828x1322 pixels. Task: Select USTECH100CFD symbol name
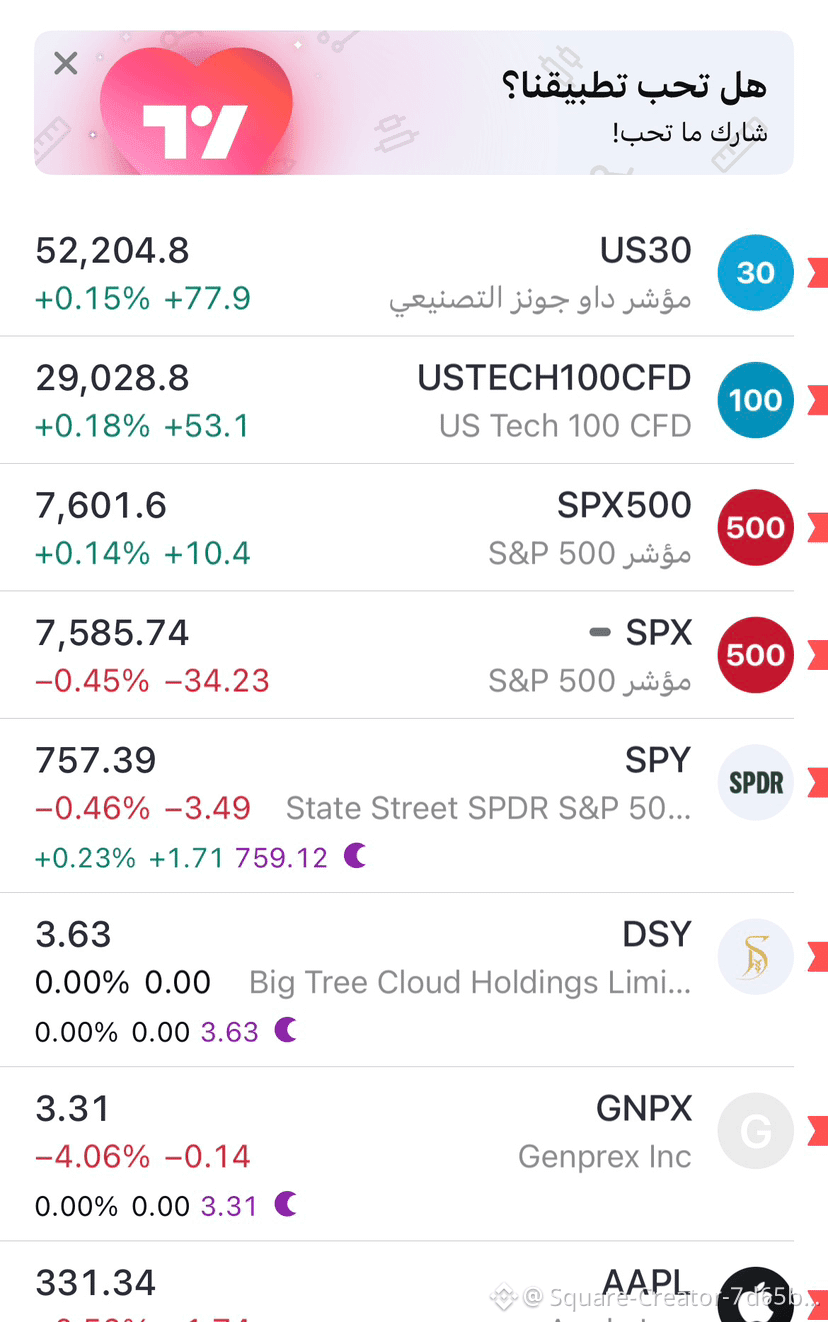554,378
